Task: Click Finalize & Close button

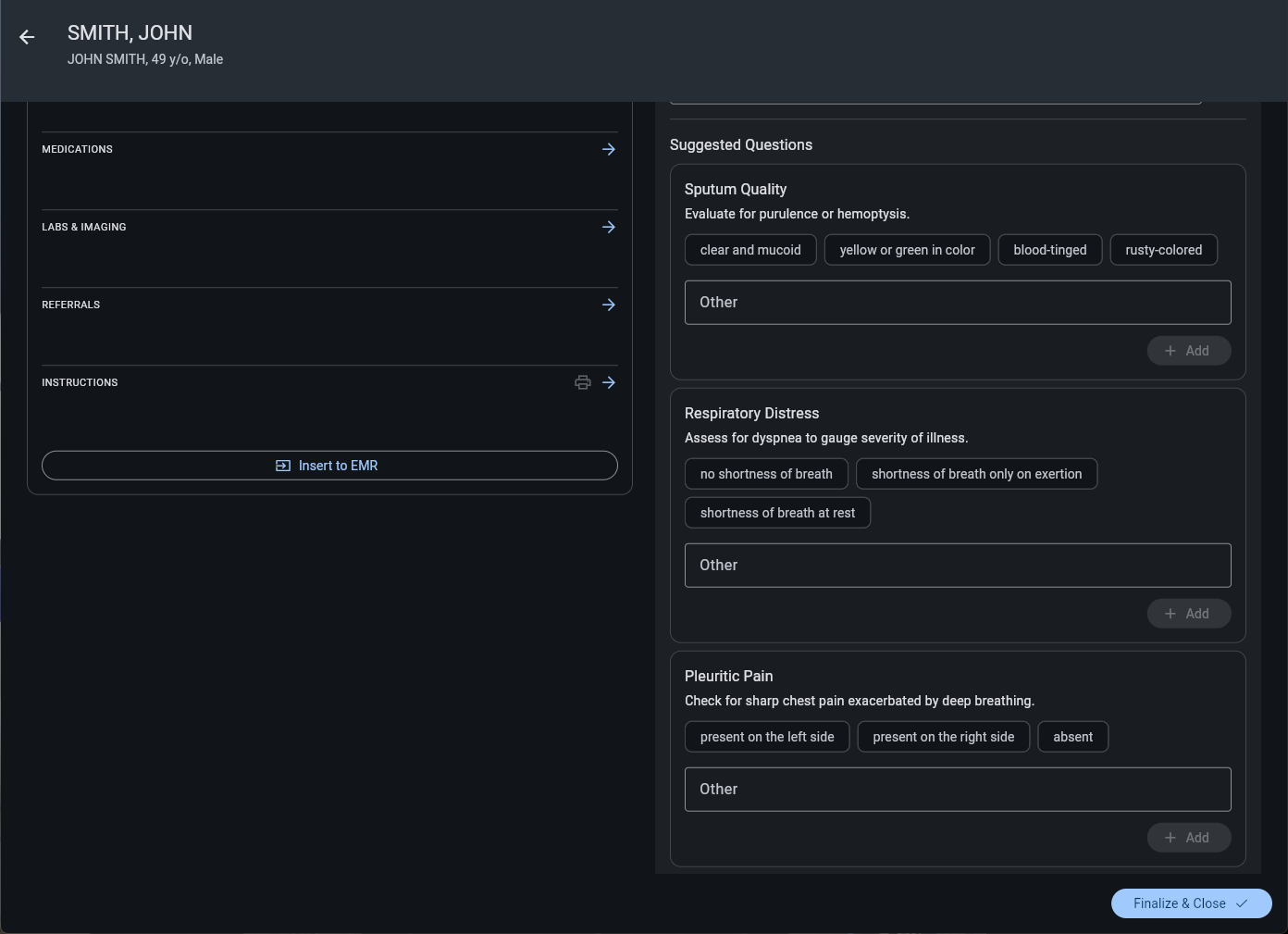Action: tap(1191, 903)
